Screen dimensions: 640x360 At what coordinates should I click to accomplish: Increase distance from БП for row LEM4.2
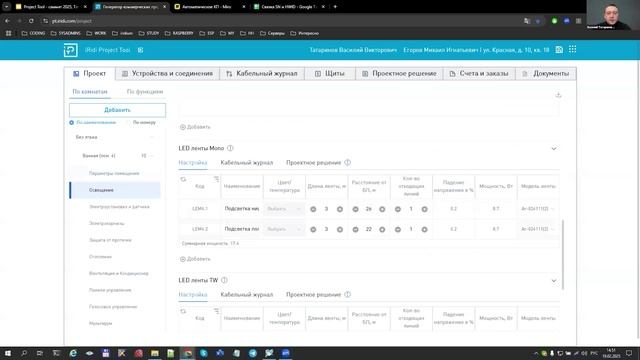(382, 229)
